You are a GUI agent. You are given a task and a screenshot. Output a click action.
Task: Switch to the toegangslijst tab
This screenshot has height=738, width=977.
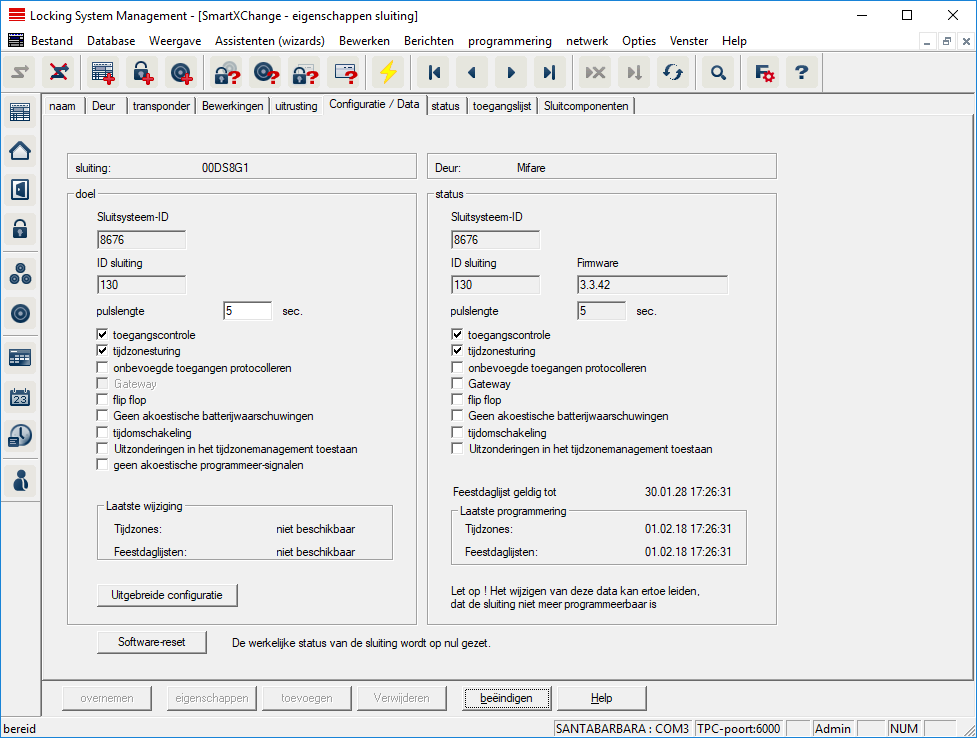point(502,106)
